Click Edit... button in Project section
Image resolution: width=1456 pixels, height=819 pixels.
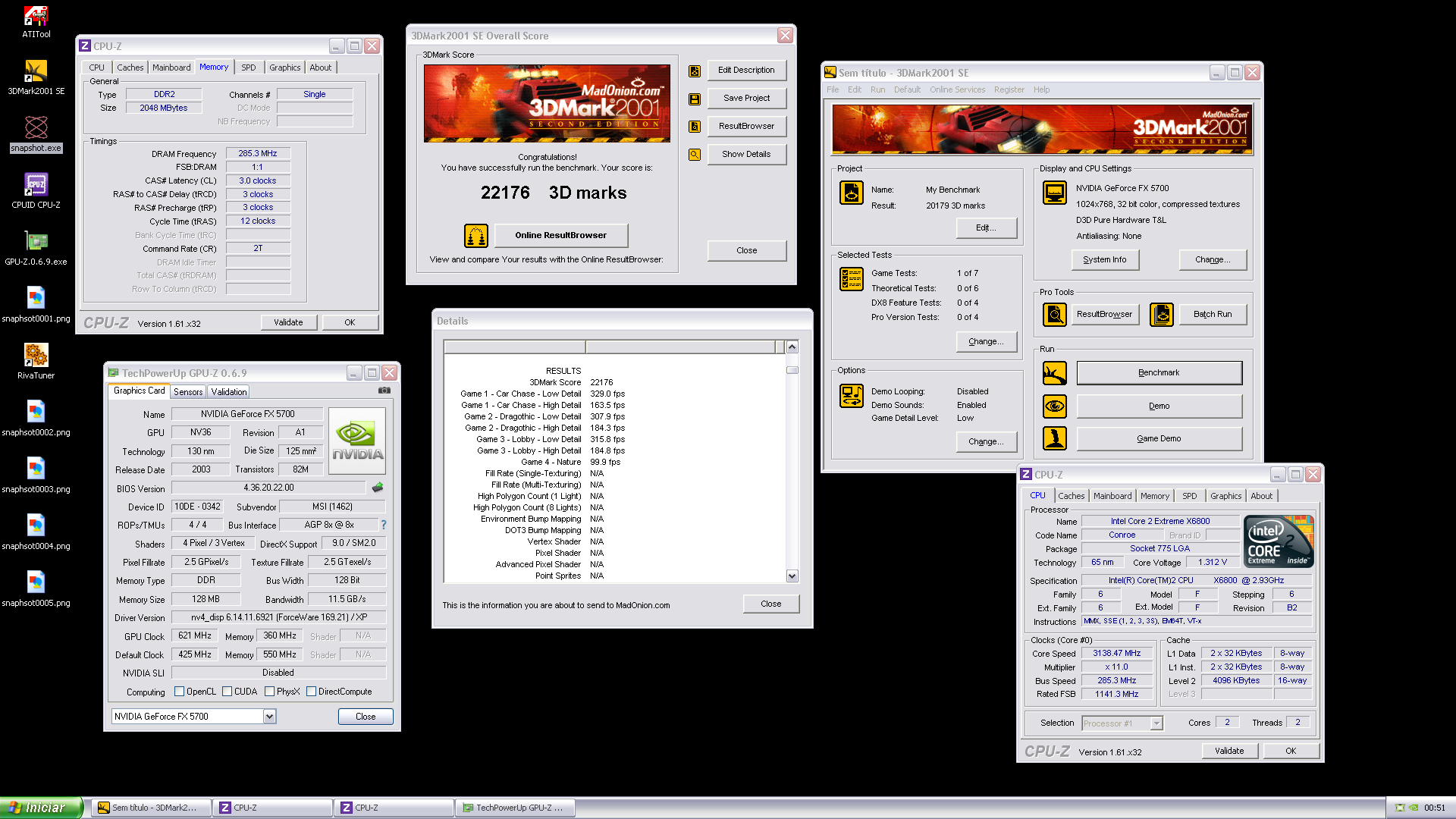tap(986, 228)
